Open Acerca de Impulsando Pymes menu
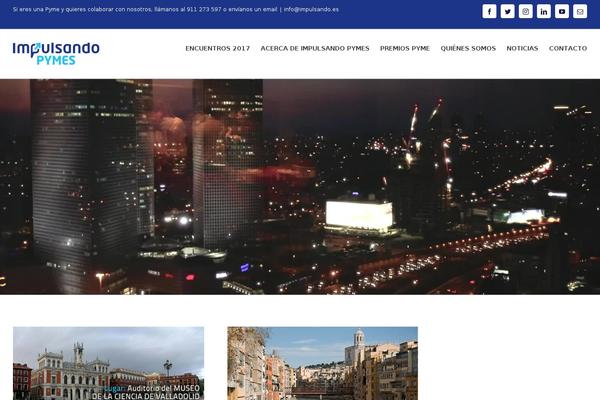The height and width of the screenshot is (400, 600). (315, 48)
